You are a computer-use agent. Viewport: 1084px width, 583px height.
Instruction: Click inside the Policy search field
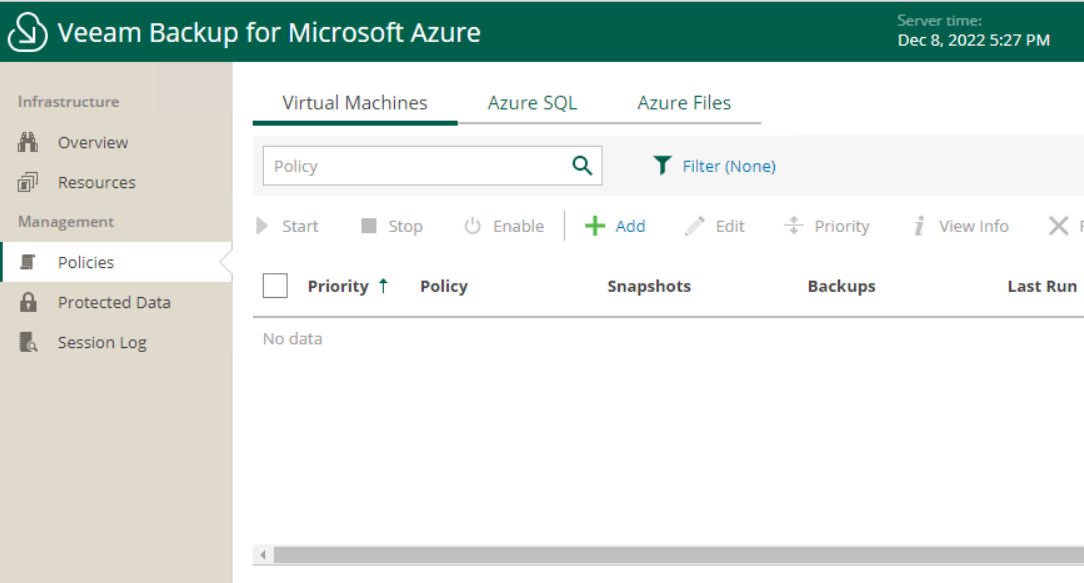click(410, 165)
